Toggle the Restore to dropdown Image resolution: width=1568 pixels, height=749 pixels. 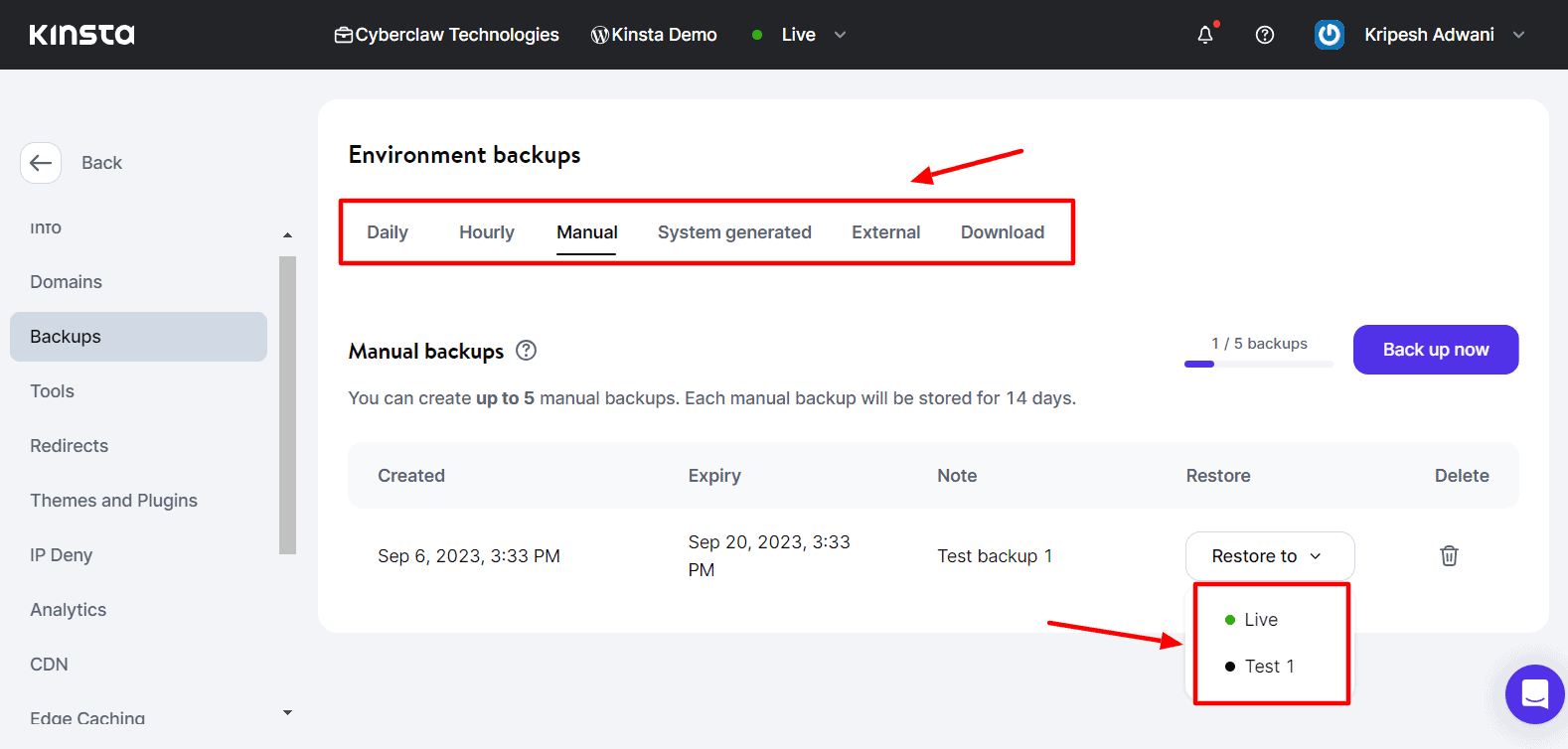(x=1269, y=556)
